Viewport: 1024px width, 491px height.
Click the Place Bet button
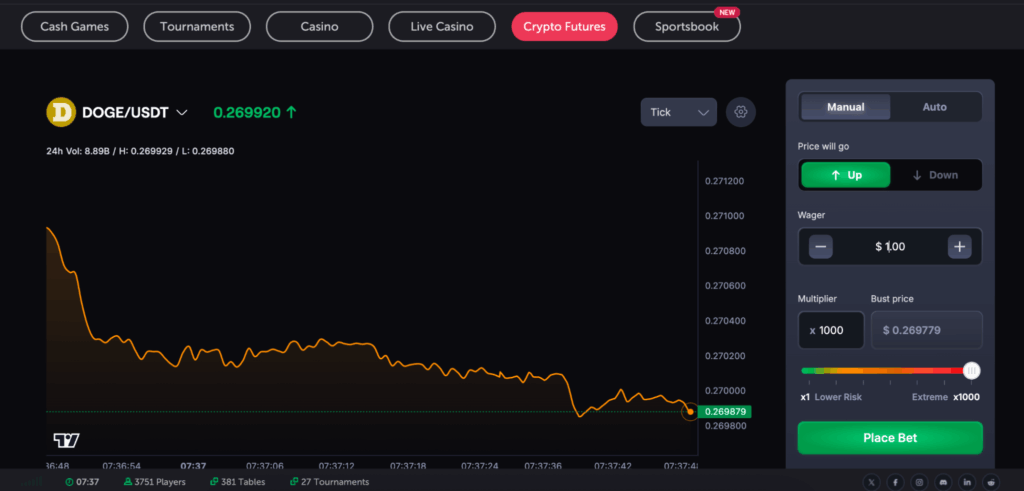[x=890, y=437]
